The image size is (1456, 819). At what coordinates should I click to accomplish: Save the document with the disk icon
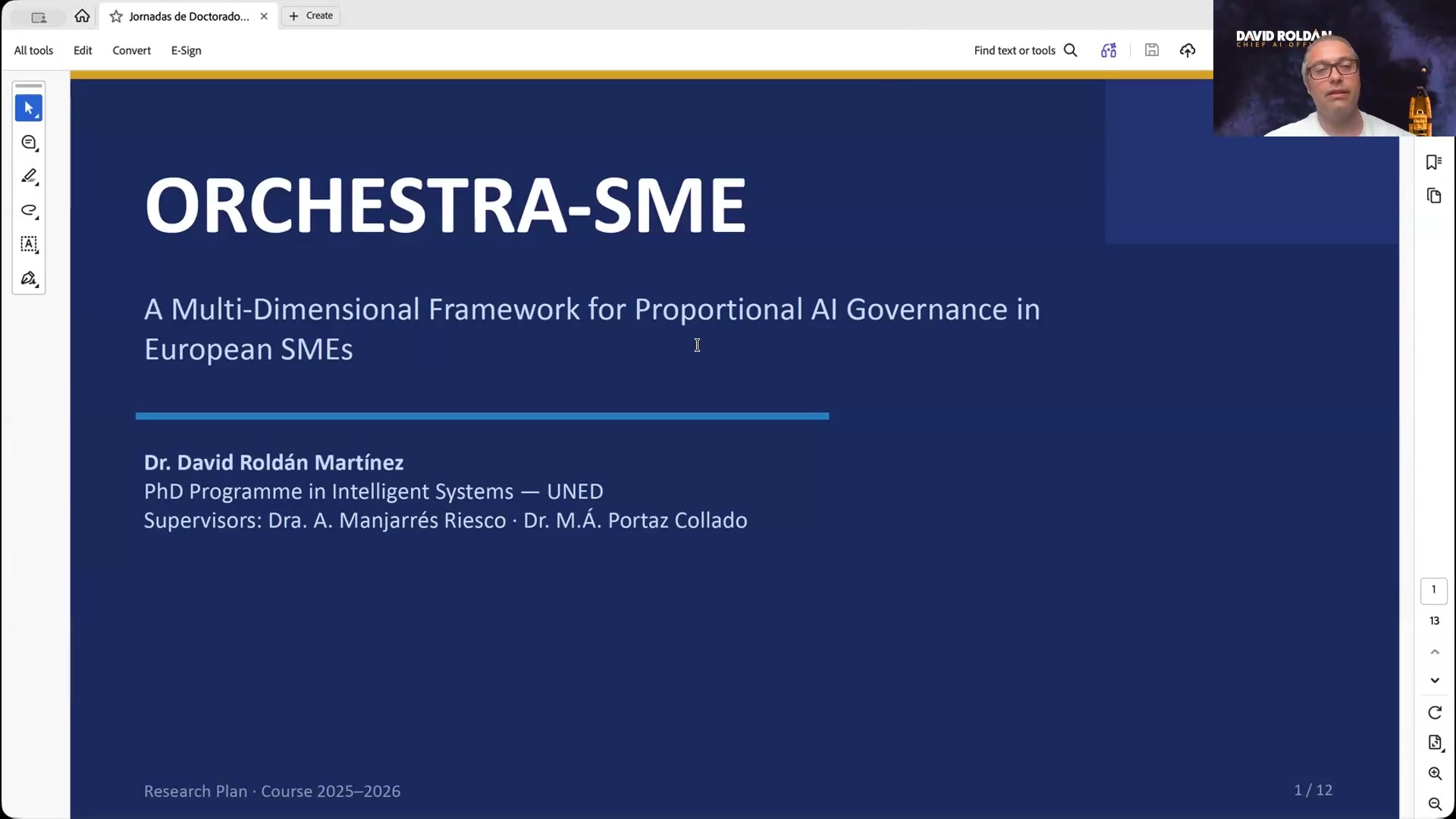click(1152, 50)
